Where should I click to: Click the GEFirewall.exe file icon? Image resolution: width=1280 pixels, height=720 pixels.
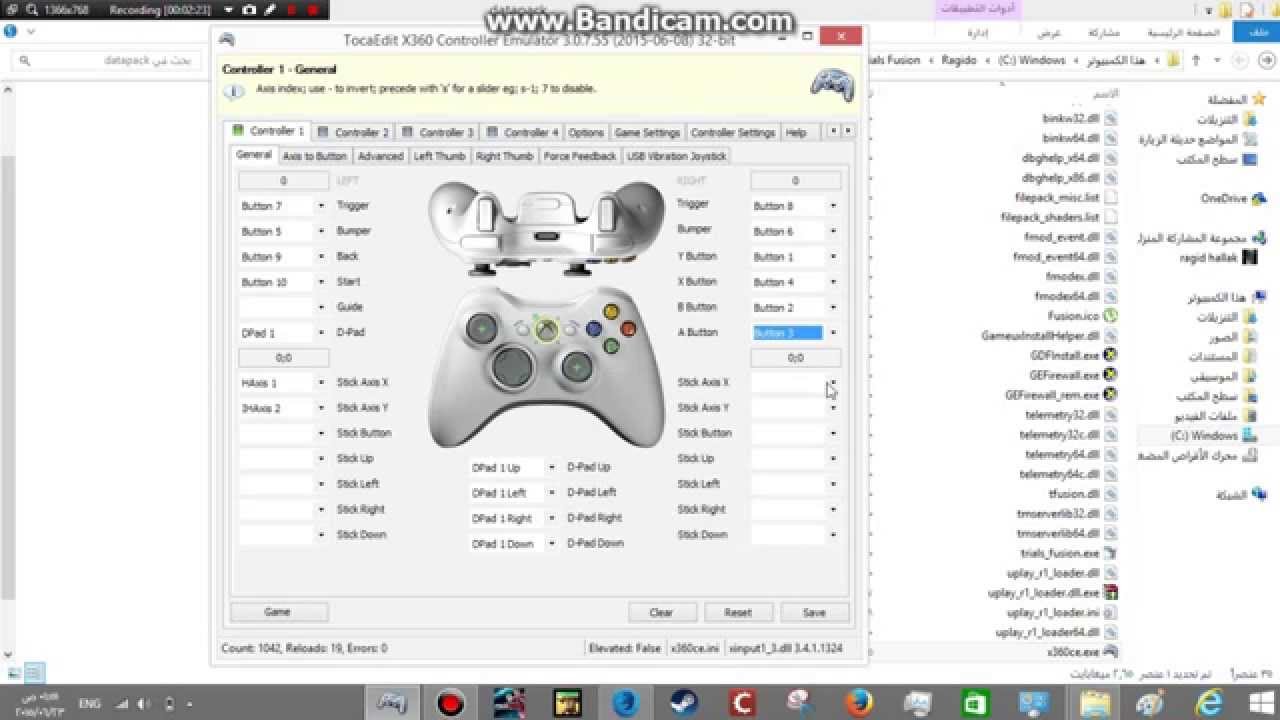click(x=1110, y=375)
